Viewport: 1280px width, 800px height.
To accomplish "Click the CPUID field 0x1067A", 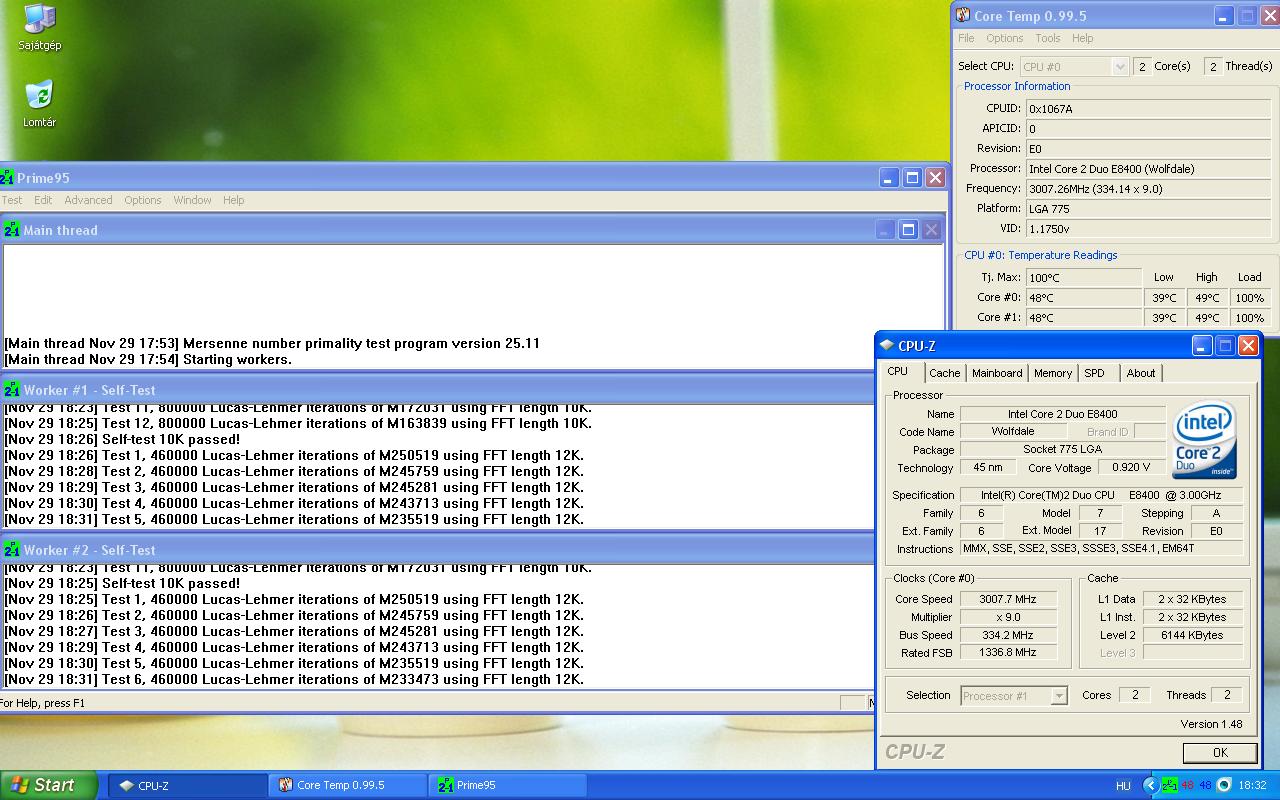I will [x=1150, y=108].
